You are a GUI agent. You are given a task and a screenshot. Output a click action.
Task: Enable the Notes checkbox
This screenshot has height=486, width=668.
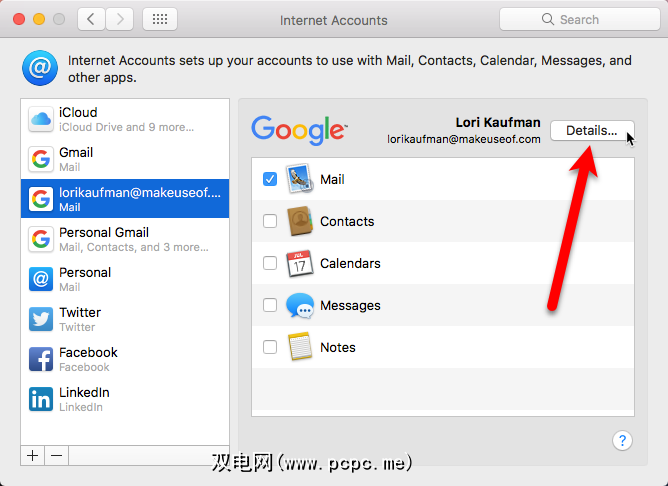pos(270,347)
